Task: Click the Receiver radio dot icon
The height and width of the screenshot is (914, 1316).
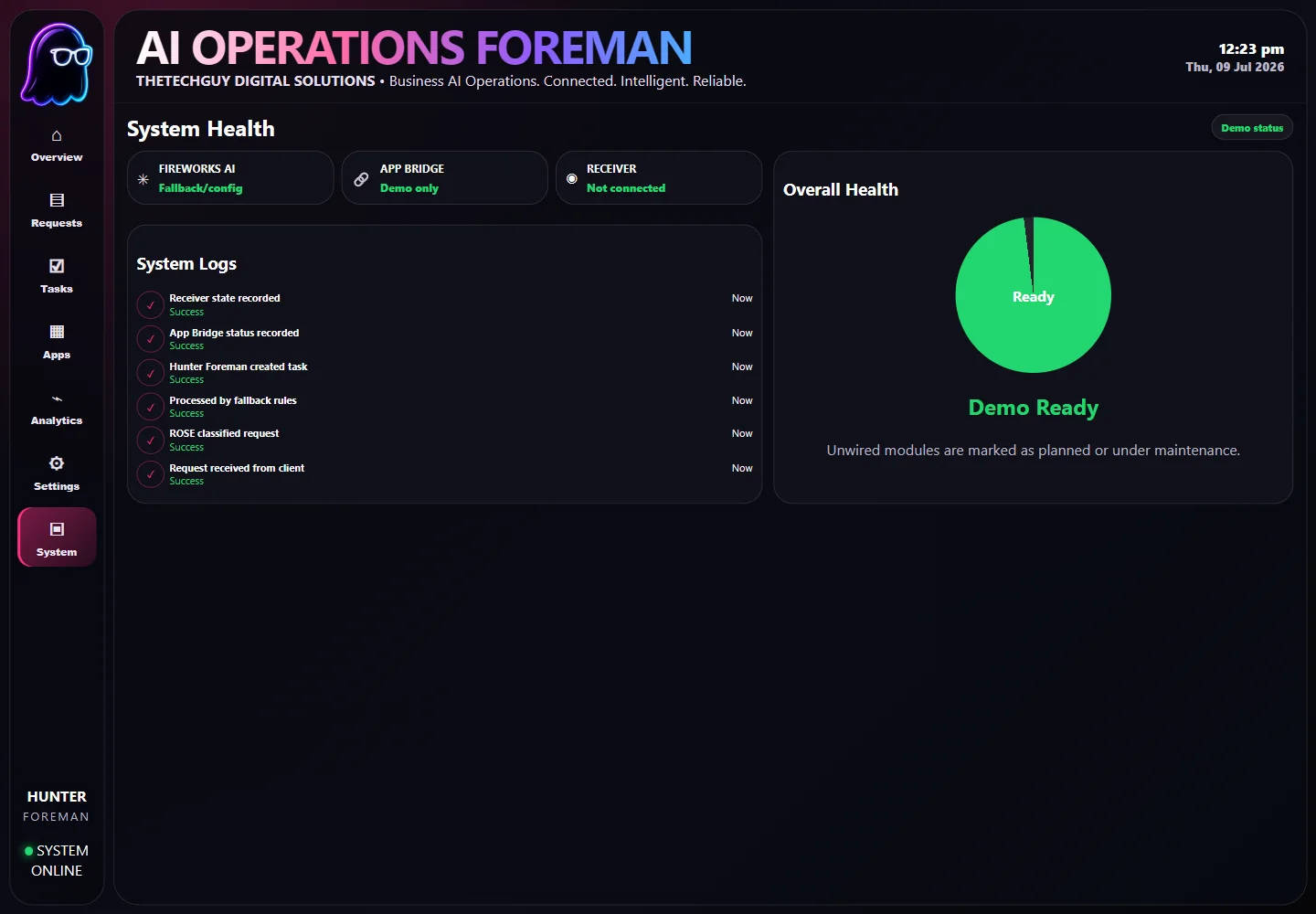Action: point(572,179)
